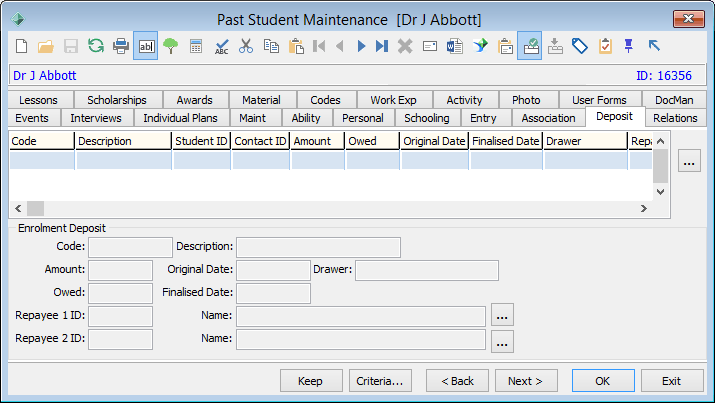Click the grid's vertical scrollbar down arrow
This screenshot has width=715, height=403.
660,192
